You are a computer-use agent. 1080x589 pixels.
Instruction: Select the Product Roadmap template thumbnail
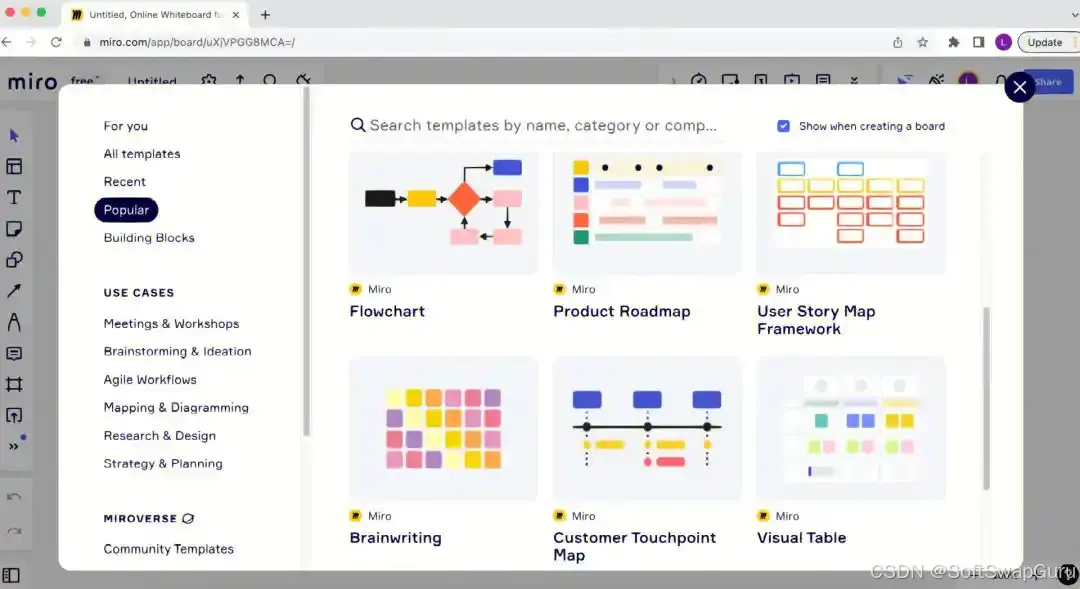point(647,213)
